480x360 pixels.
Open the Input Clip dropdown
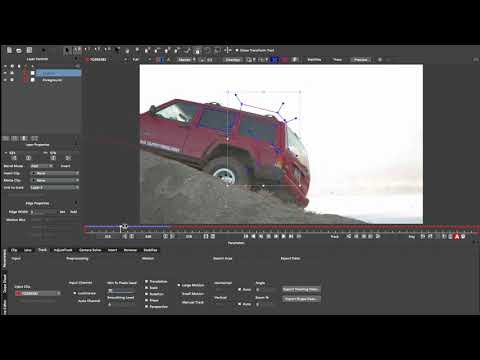tap(38, 293)
